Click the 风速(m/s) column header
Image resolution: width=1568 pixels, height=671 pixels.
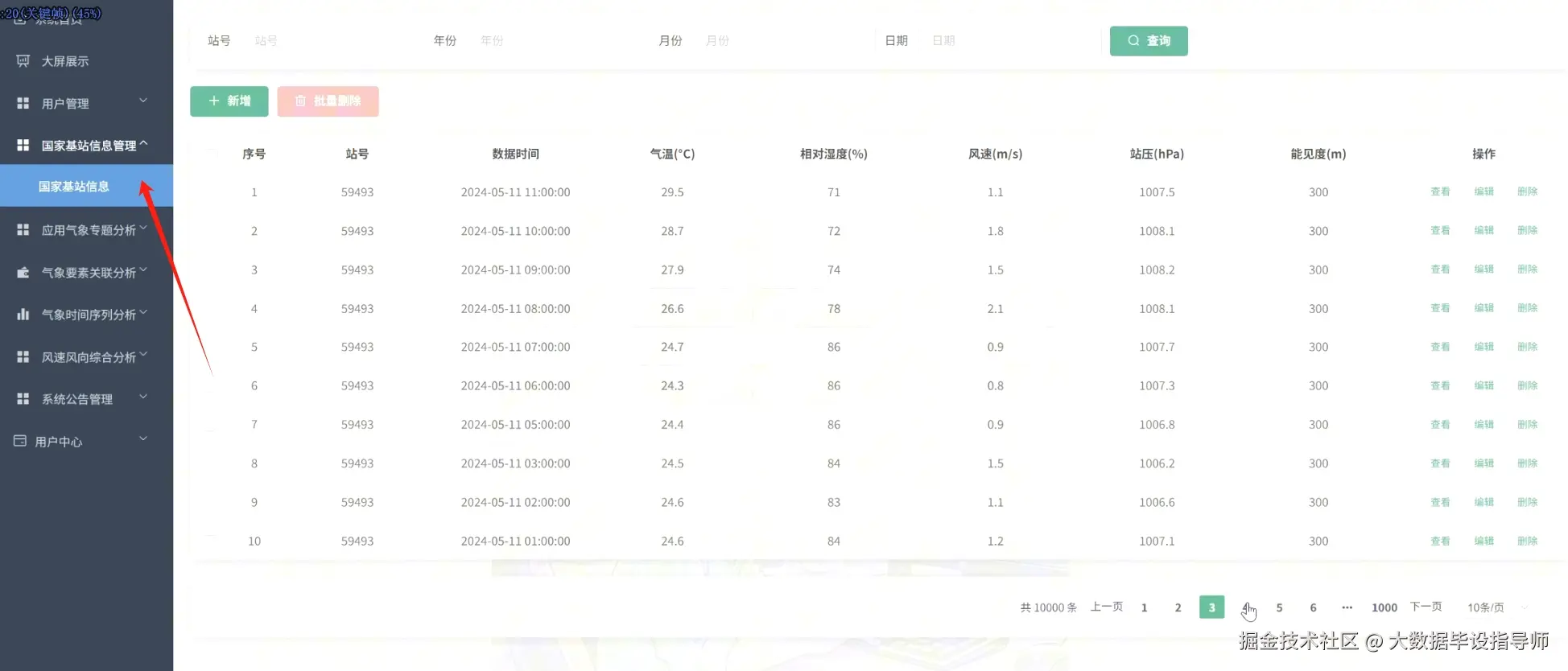[x=996, y=154]
